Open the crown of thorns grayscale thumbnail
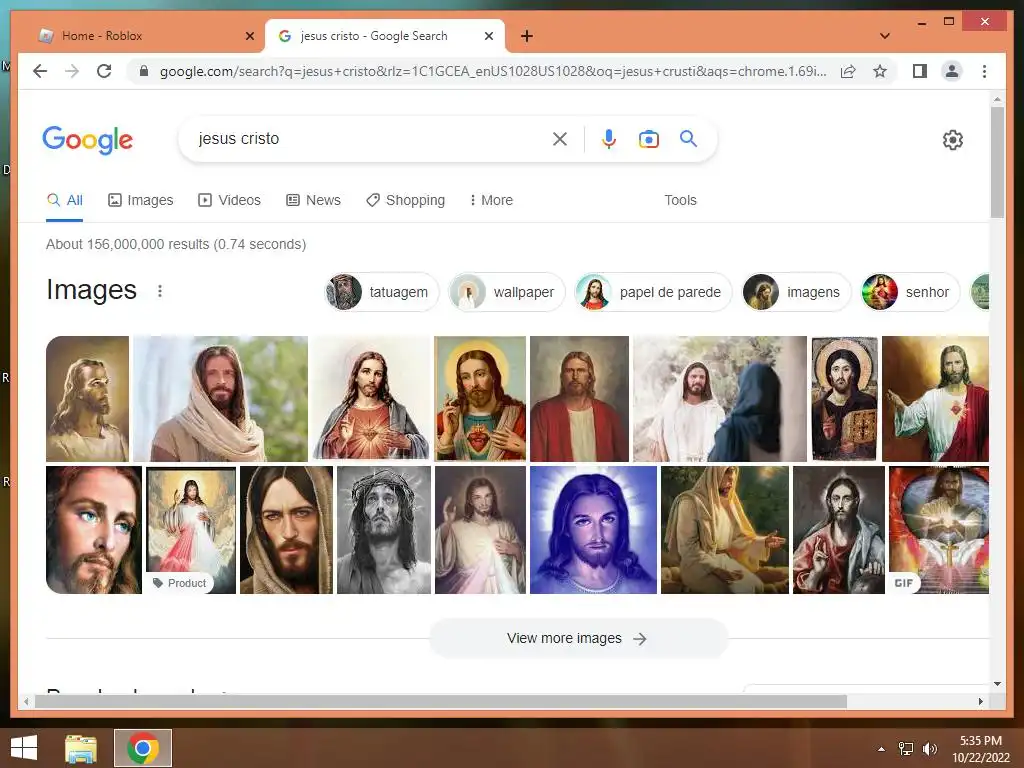The image size is (1024, 768). click(384, 530)
